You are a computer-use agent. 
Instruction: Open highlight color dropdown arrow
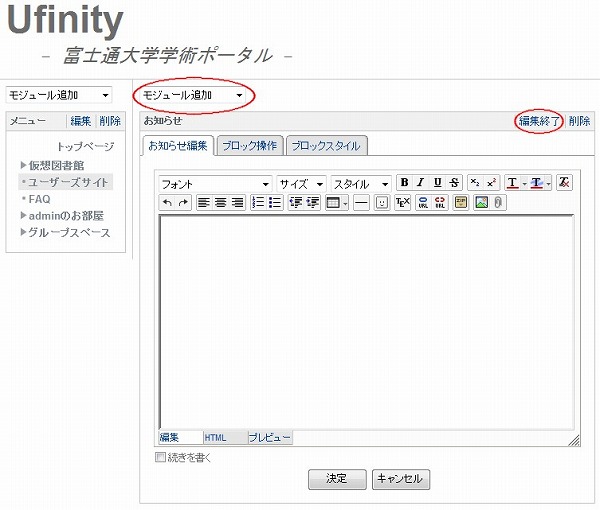[548, 184]
